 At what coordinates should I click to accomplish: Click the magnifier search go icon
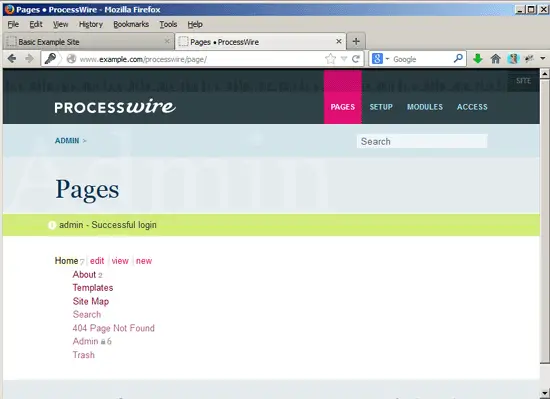458,59
